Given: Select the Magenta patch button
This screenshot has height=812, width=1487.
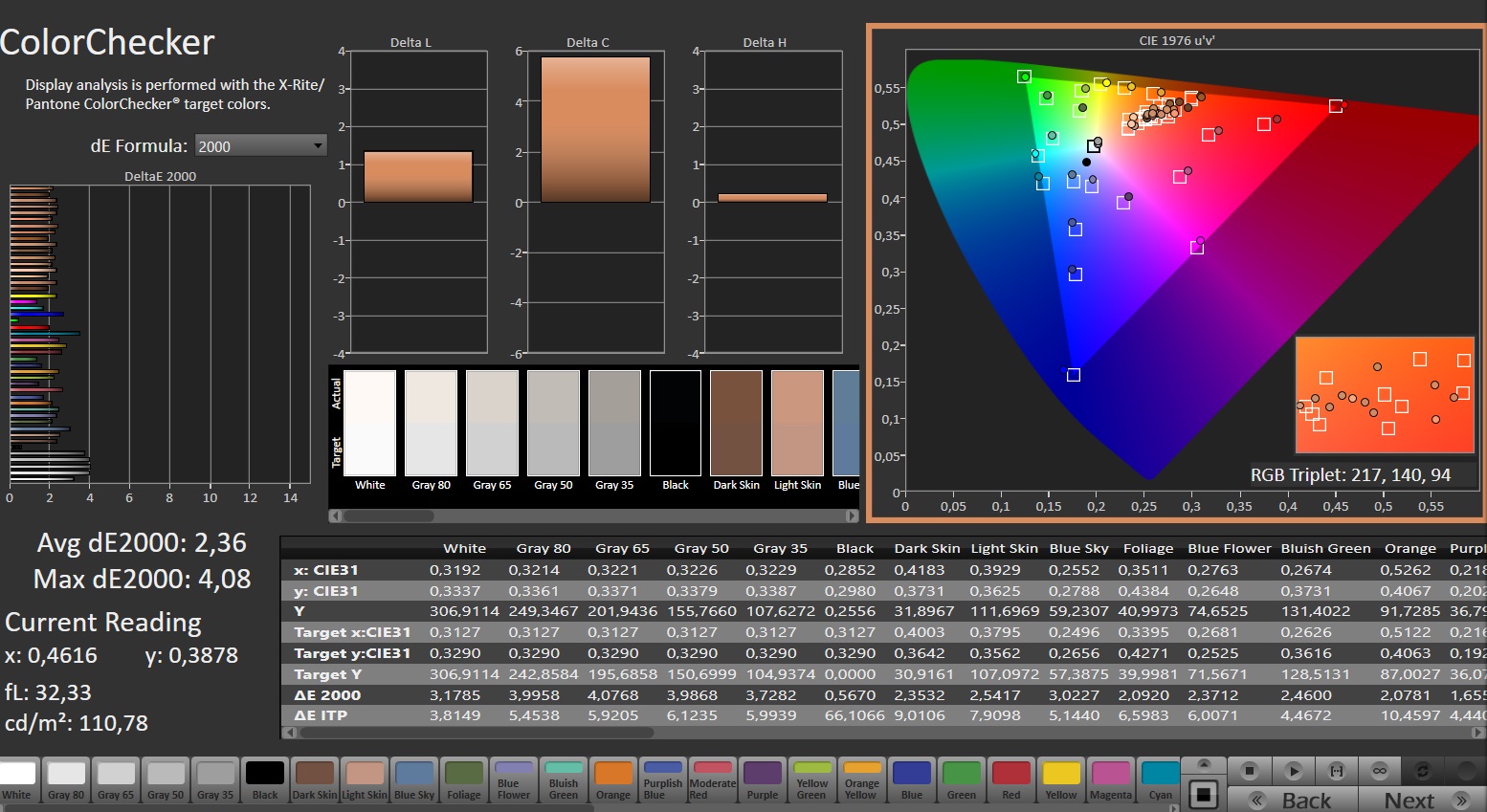Looking at the screenshot, I should 1111,779.
